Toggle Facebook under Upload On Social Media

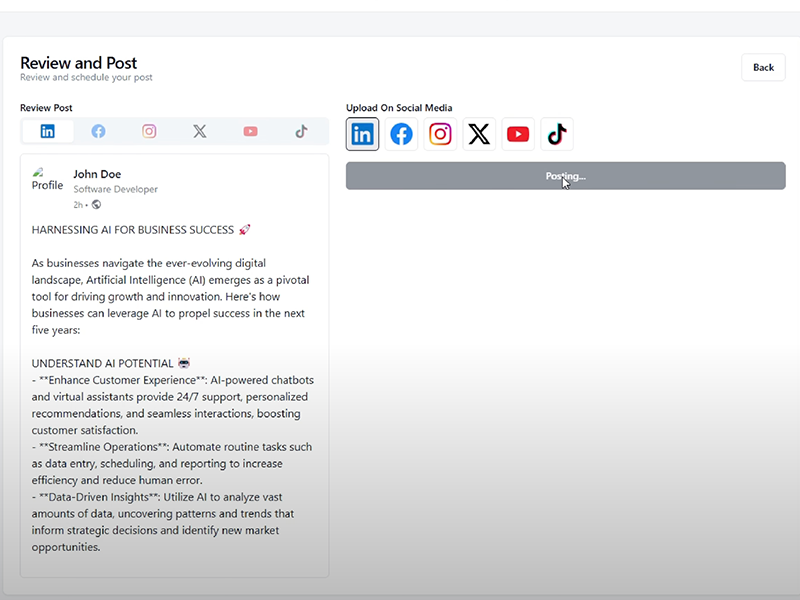point(402,134)
